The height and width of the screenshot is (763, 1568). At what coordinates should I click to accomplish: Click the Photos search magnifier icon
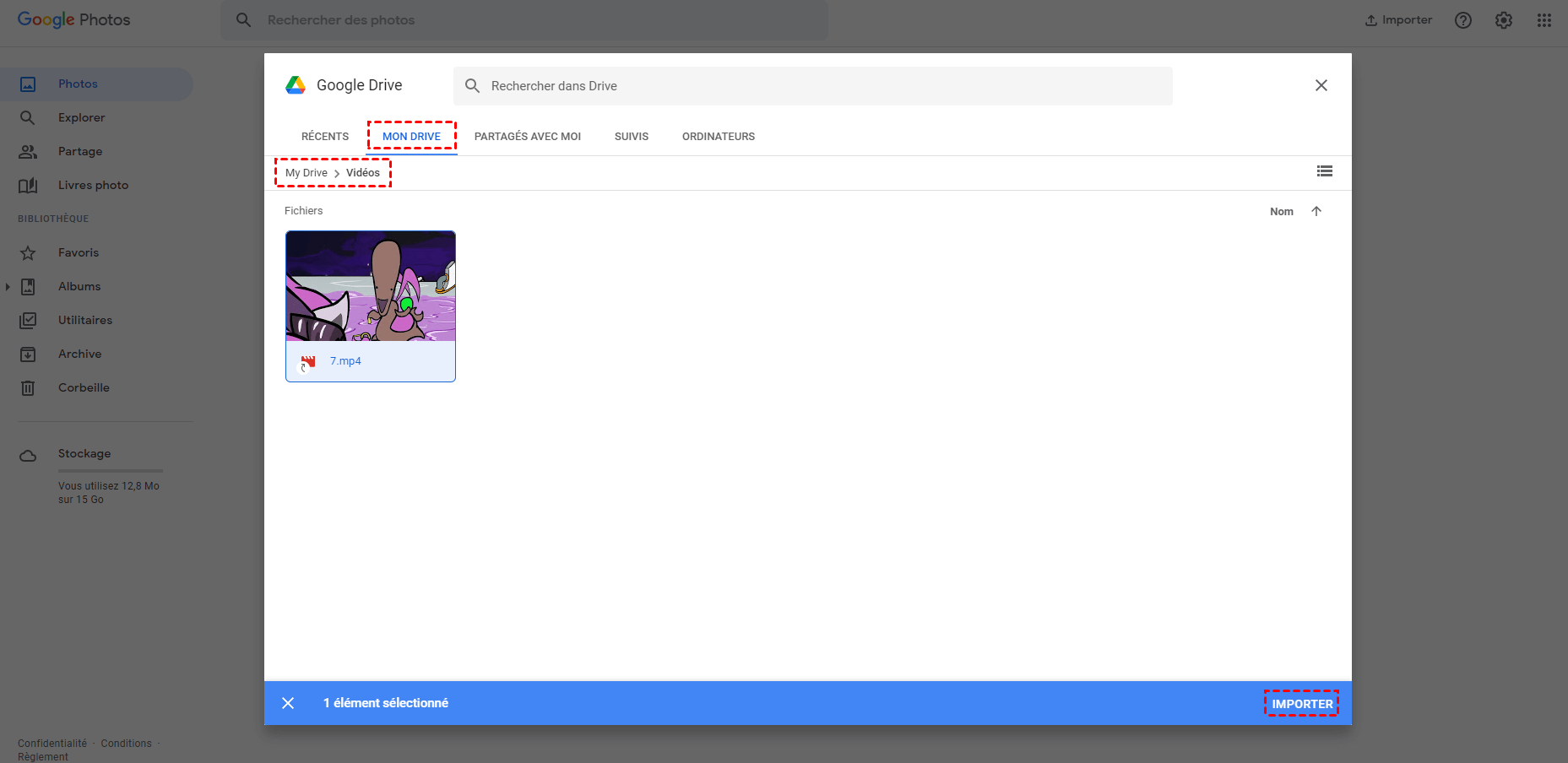point(243,19)
